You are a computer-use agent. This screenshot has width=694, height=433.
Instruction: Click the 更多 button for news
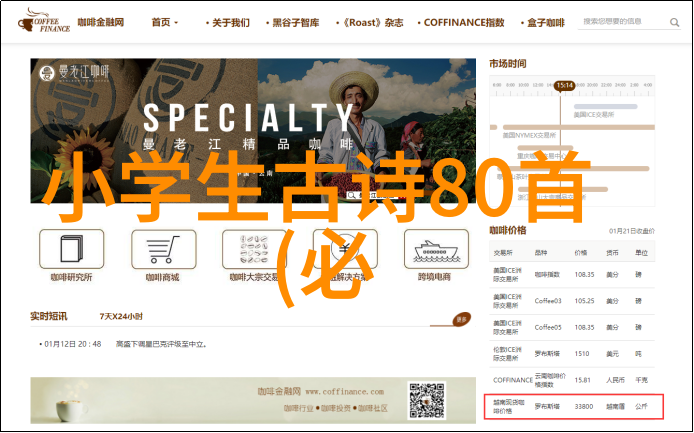point(461,319)
